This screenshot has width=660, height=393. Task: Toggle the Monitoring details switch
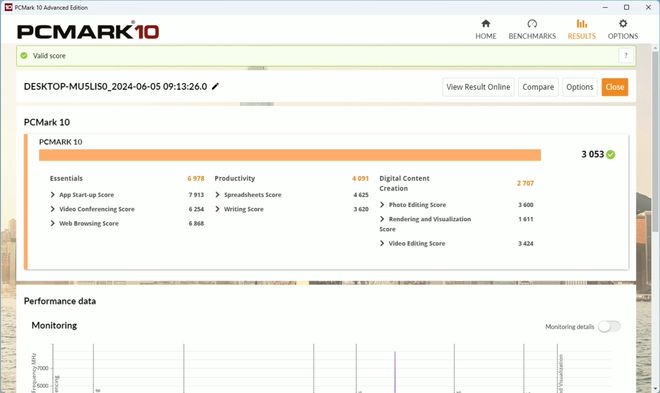(609, 327)
